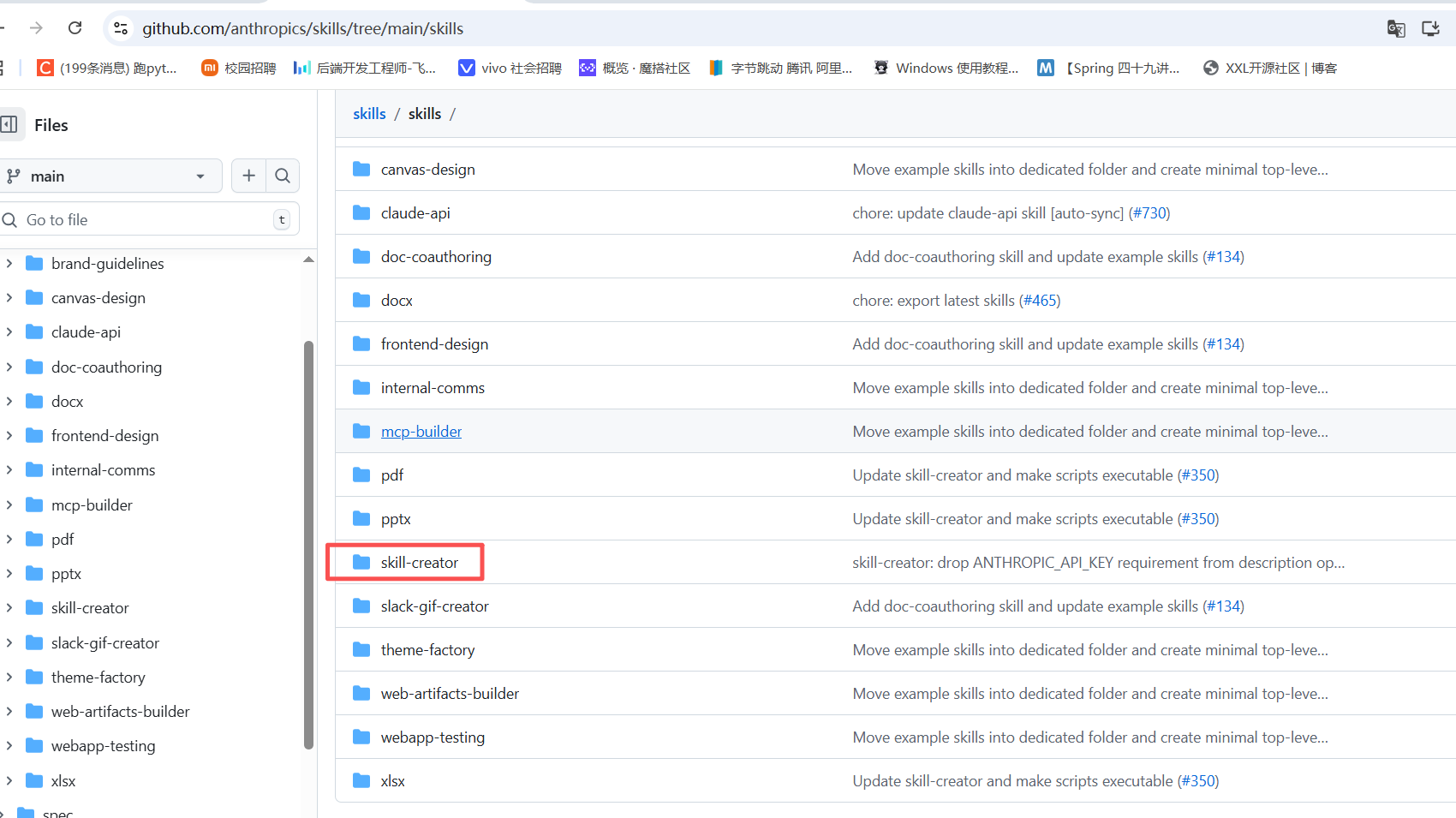Open canvas-design folder icon in main list
The image size is (1456, 818).
[361, 169]
